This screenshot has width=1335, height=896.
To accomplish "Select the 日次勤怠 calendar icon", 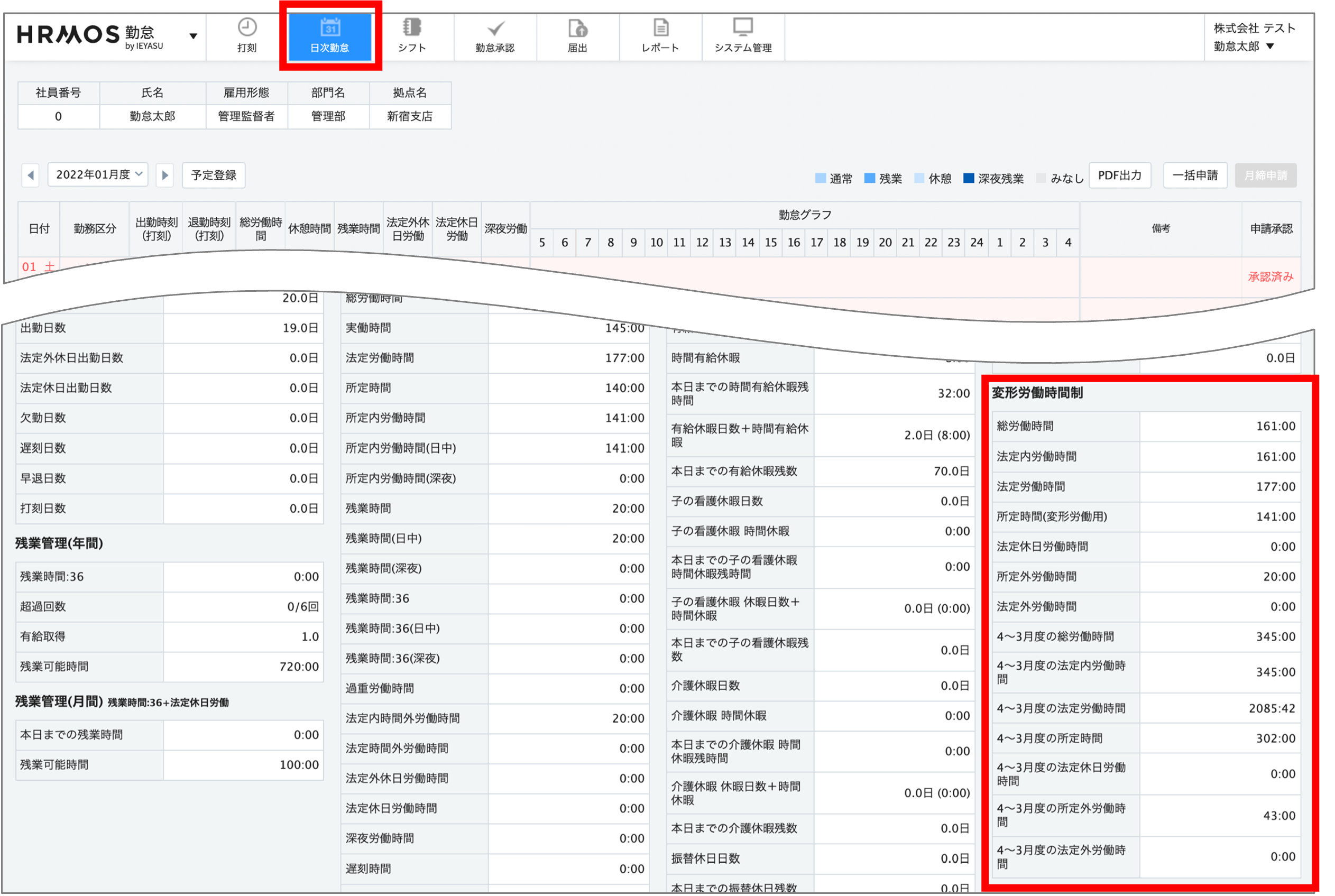I will [330, 28].
